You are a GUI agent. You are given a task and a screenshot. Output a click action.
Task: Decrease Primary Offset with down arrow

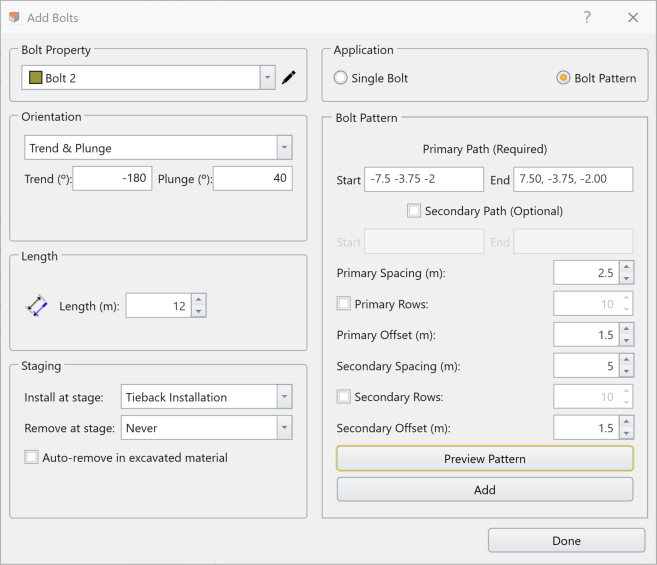pos(626,341)
